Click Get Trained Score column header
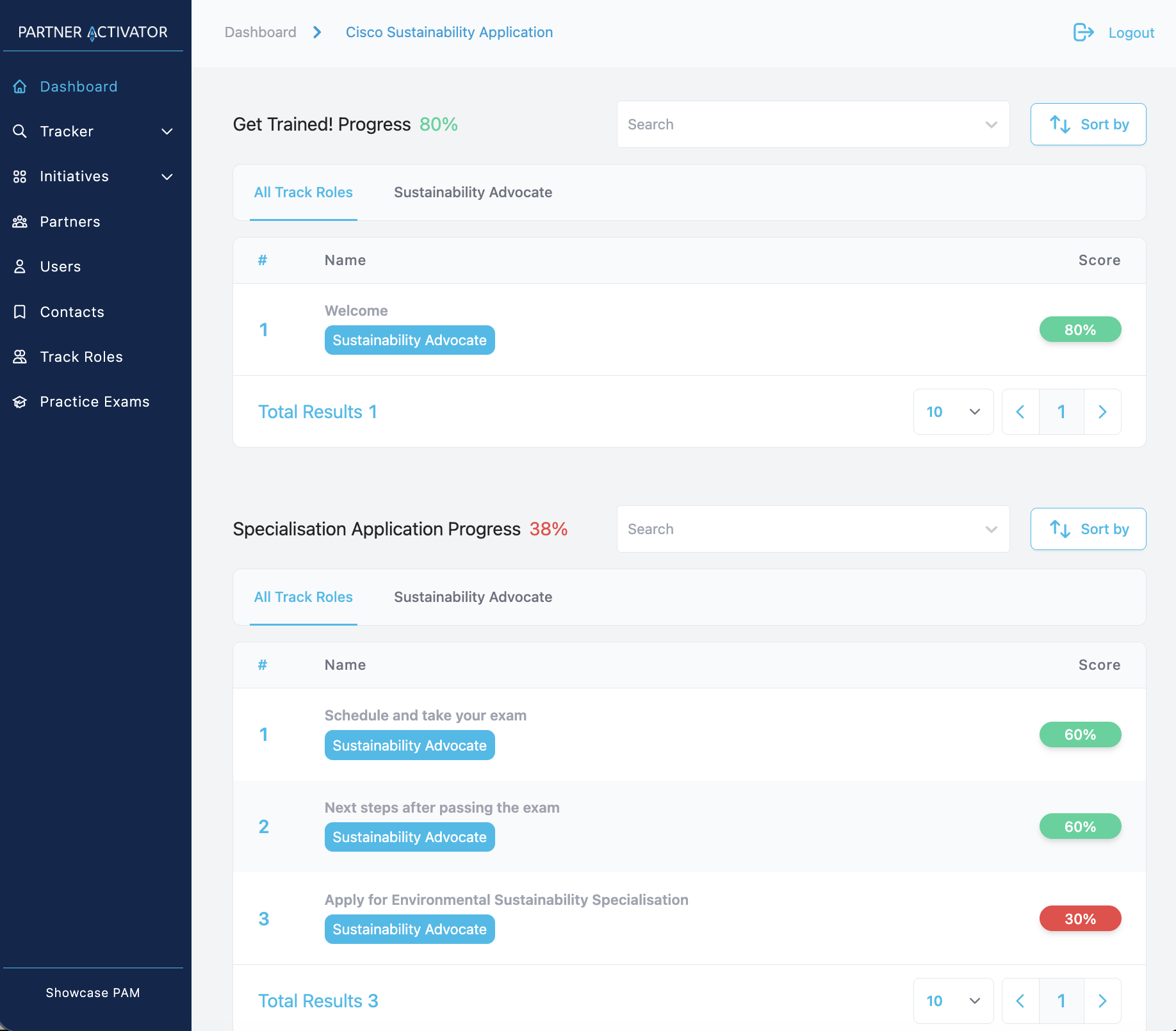This screenshot has height=1031, width=1176. pyautogui.click(x=1099, y=260)
